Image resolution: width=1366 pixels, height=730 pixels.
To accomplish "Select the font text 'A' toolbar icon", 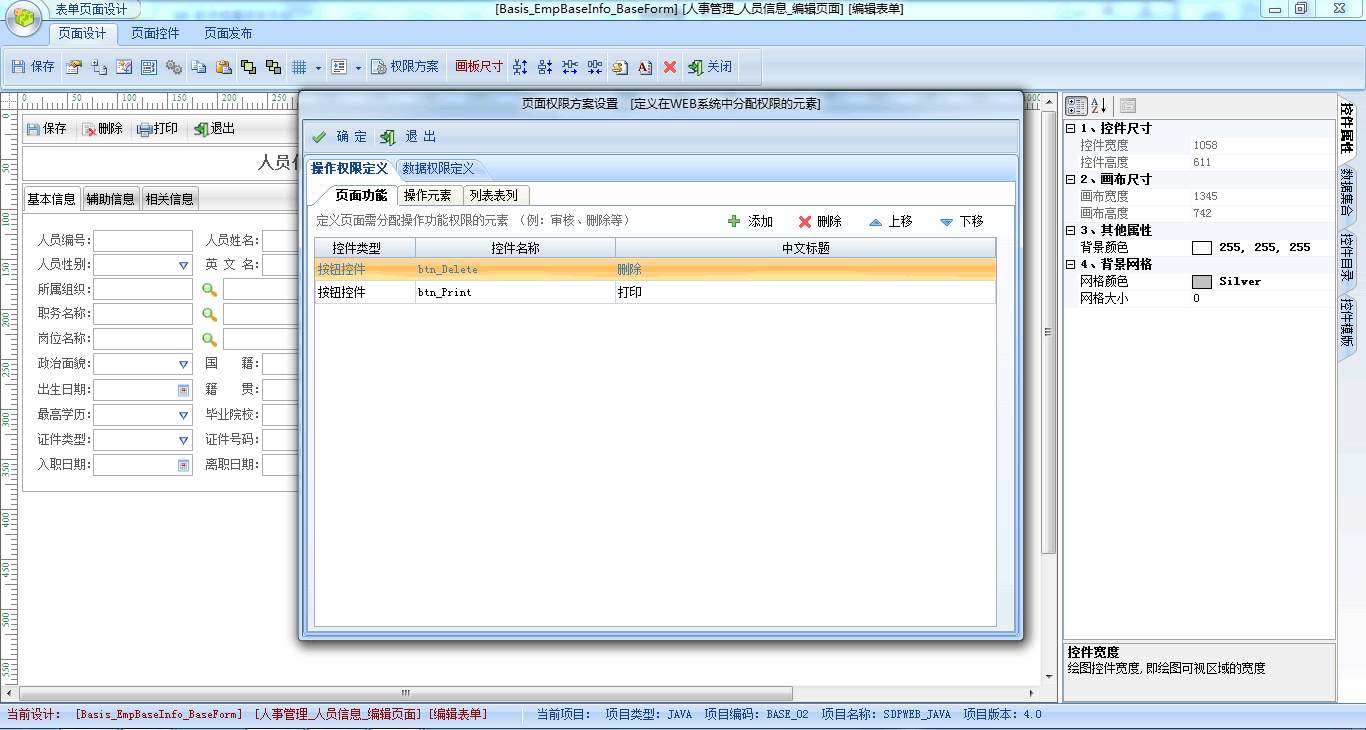I will coord(645,67).
